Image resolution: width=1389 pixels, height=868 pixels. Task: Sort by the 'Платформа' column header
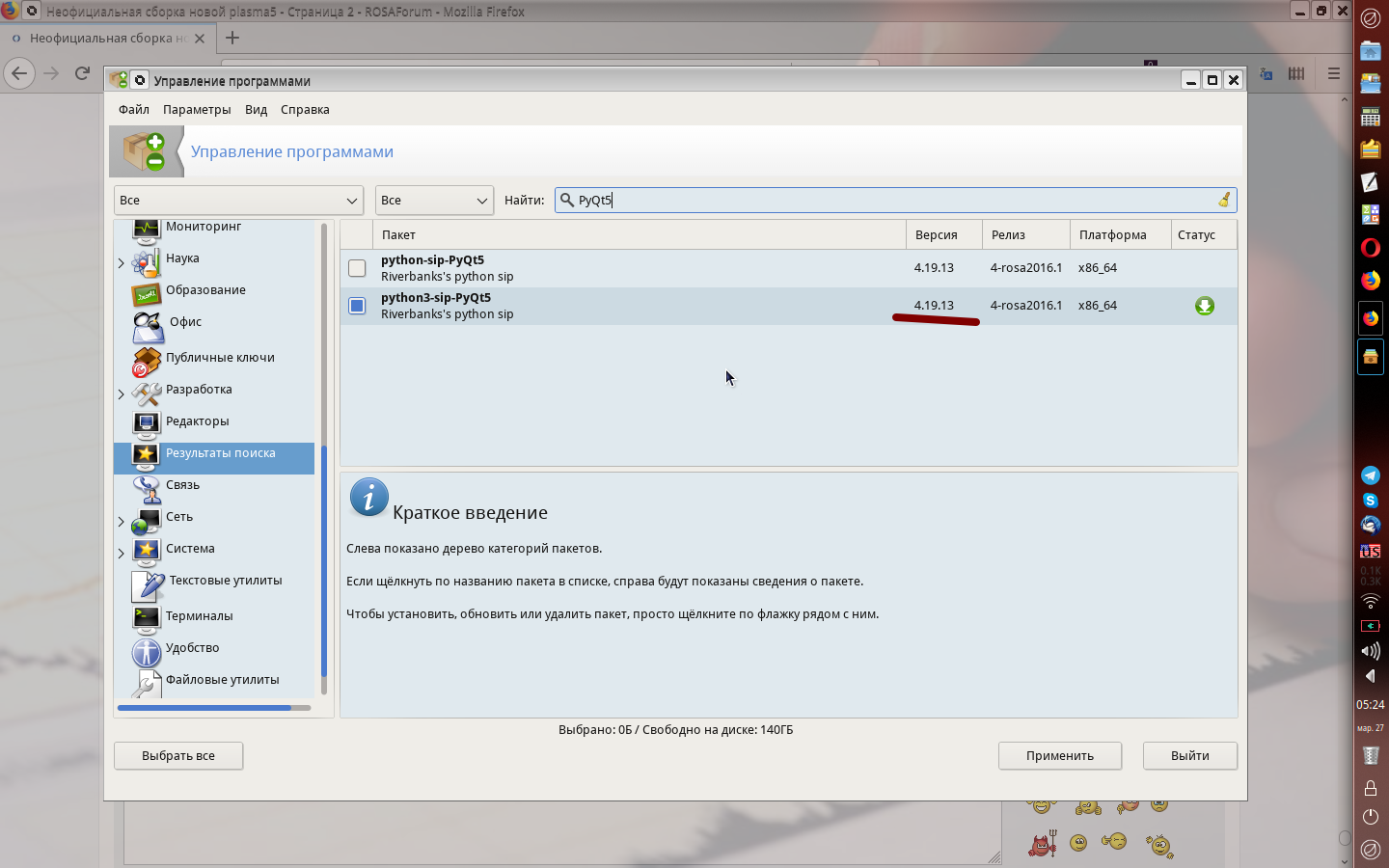click(x=1120, y=234)
